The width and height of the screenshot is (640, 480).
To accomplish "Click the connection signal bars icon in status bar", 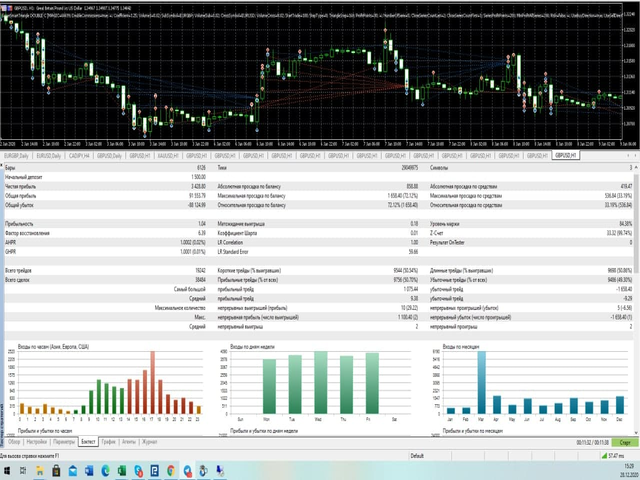I will [604, 456].
